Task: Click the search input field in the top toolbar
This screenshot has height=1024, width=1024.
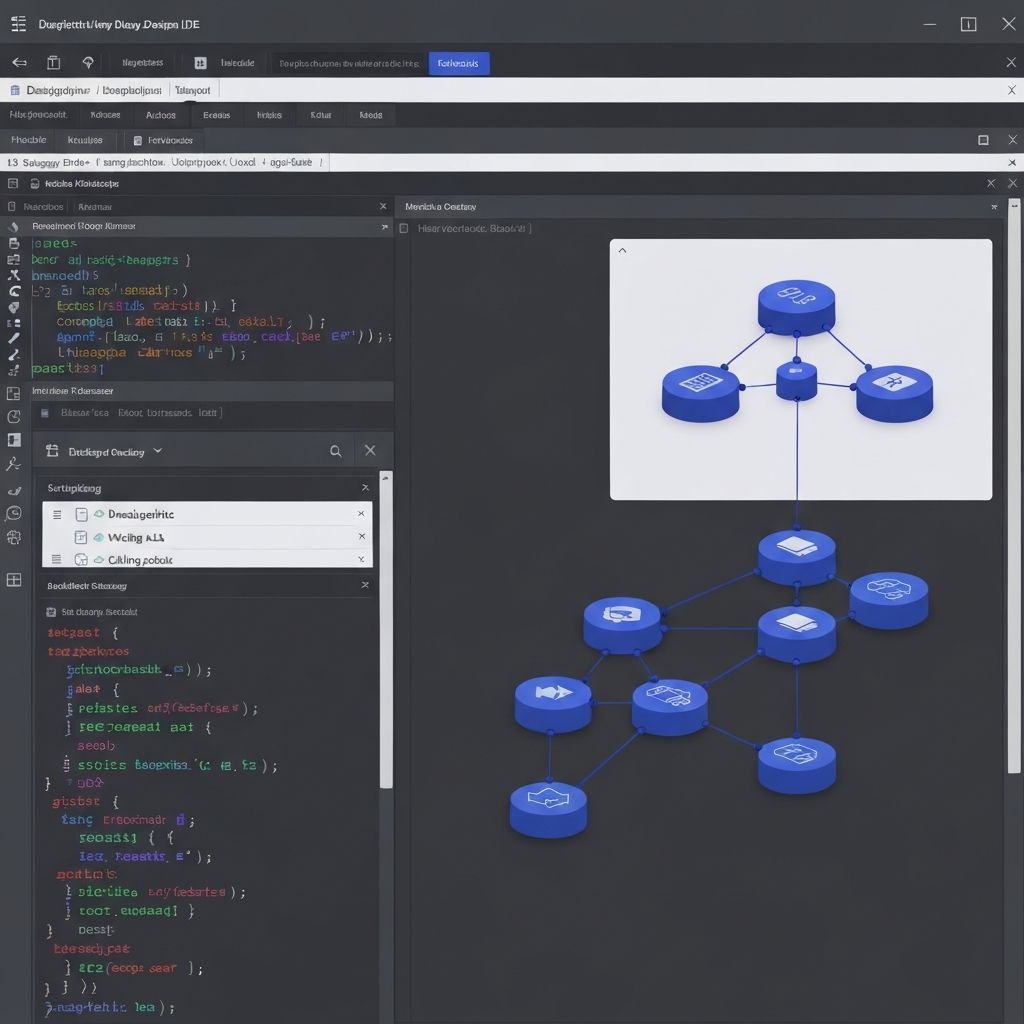Action: click(348, 63)
